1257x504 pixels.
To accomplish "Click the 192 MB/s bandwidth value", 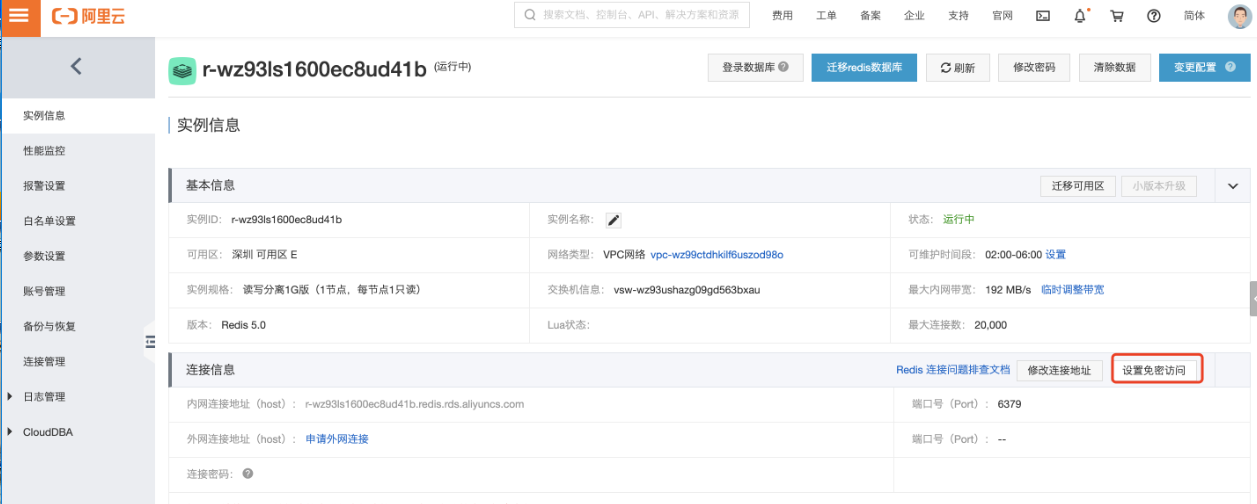I will coord(1008,290).
